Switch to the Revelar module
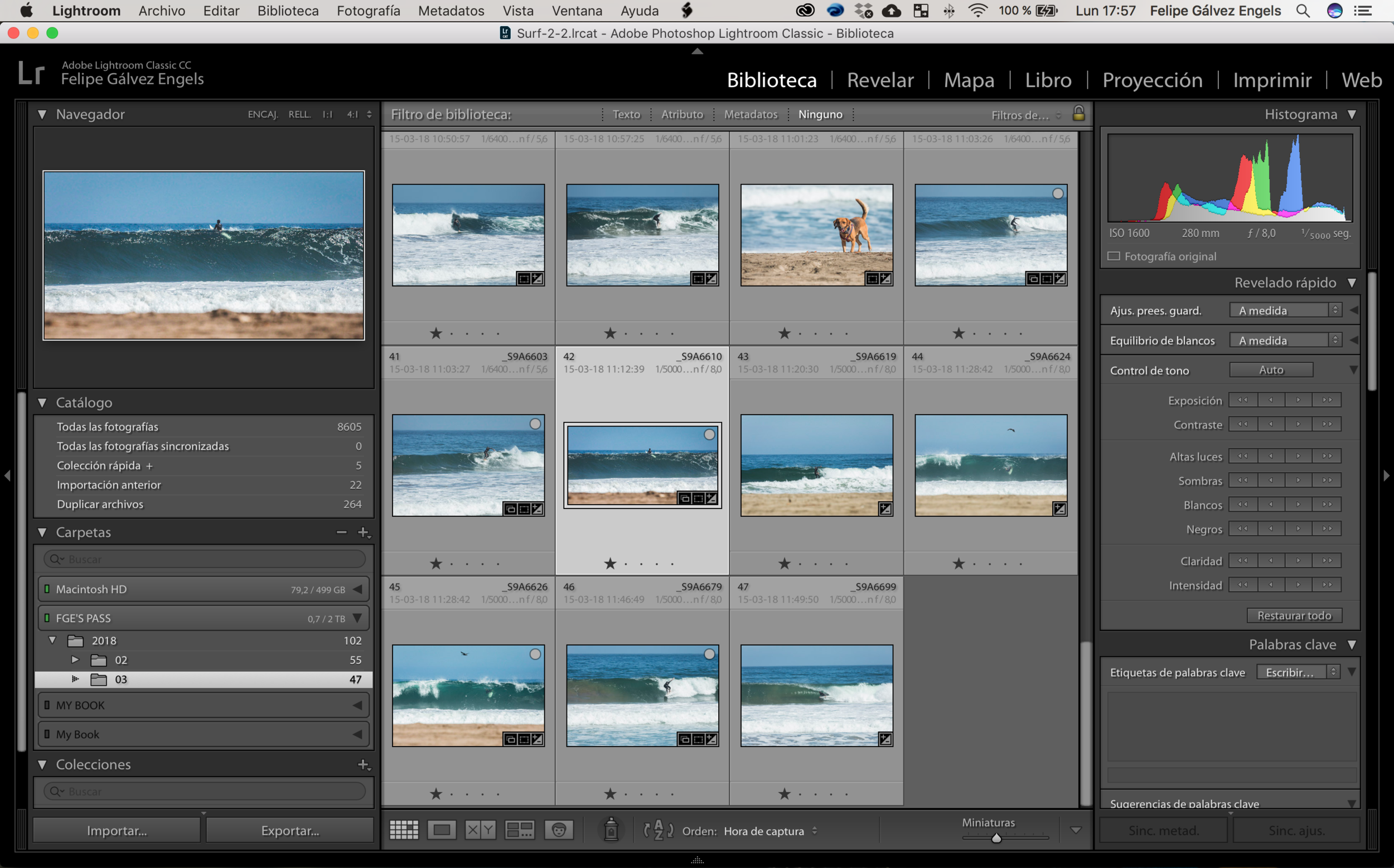 coord(879,80)
